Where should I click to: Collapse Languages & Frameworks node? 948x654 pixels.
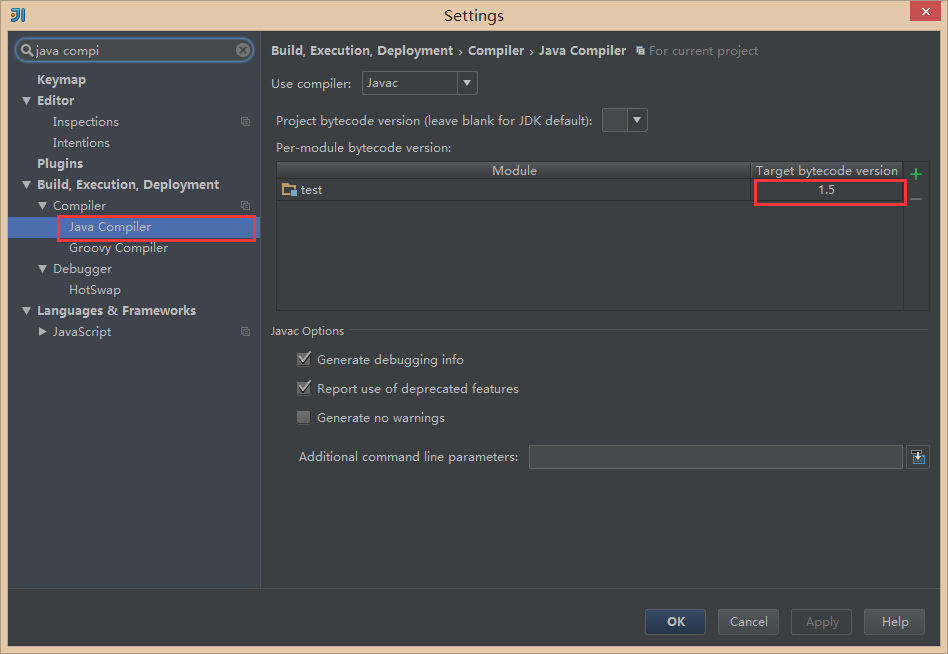(27, 311)
